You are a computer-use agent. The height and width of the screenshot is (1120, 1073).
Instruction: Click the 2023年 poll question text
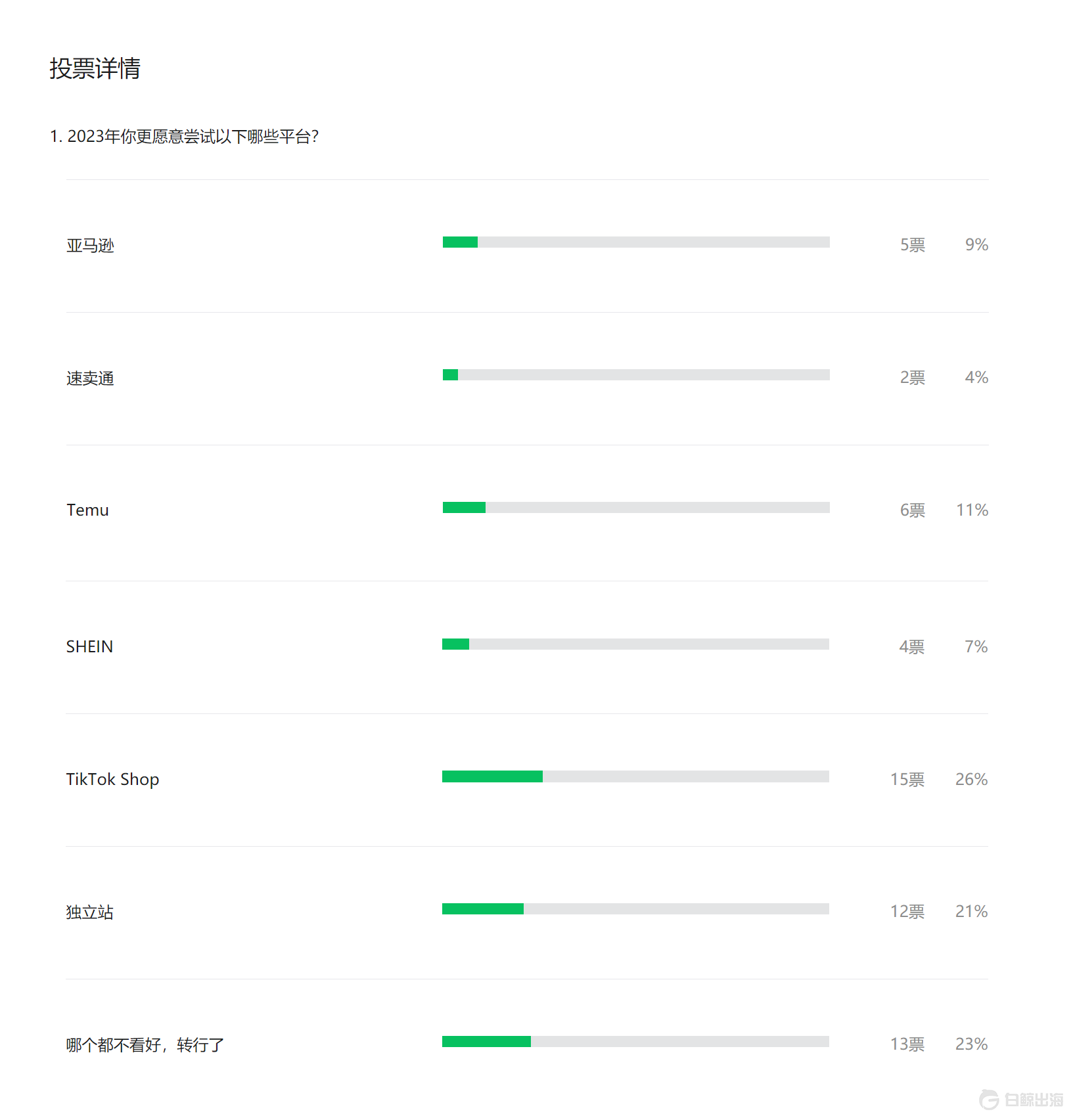(x=184, y=137)
